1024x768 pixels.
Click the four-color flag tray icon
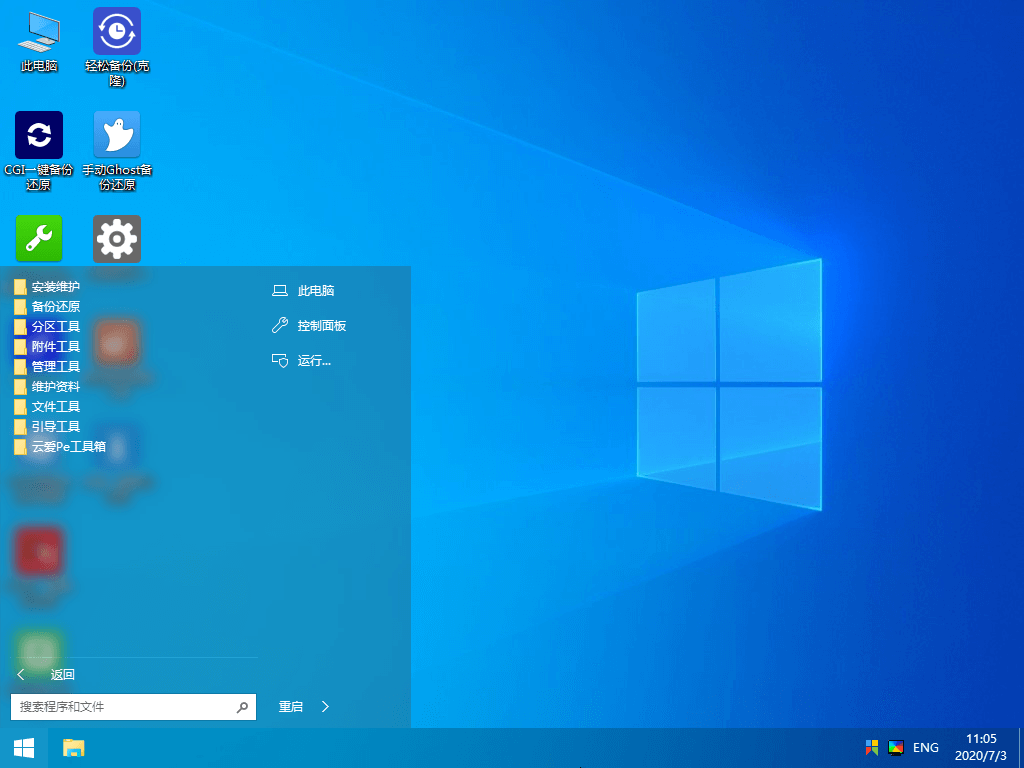[x=872, y=747]
